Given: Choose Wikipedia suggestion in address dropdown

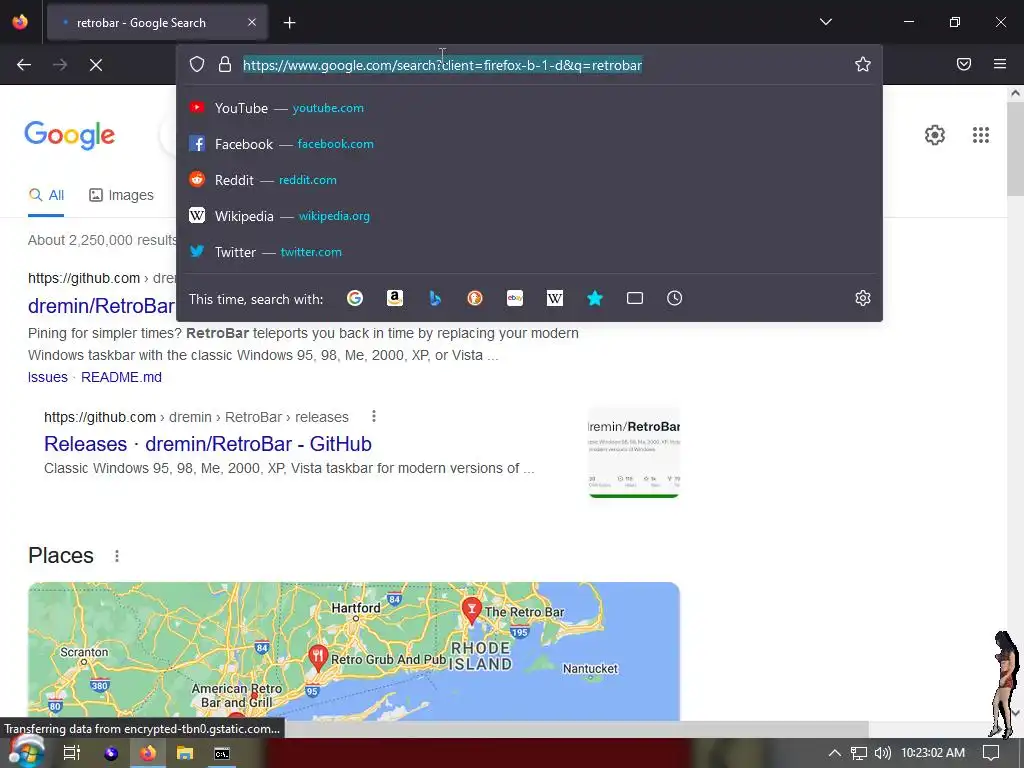Looking at the screenshot, I should pyautogui.click(x=529, y=216).
